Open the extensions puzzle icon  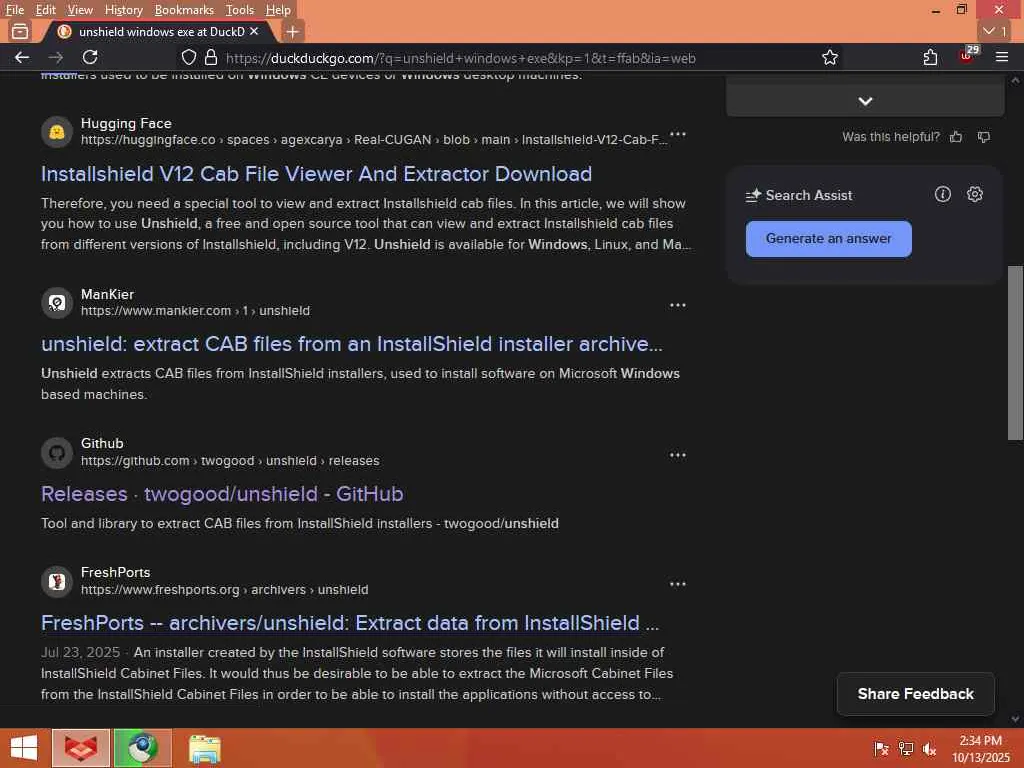point(931,57)
